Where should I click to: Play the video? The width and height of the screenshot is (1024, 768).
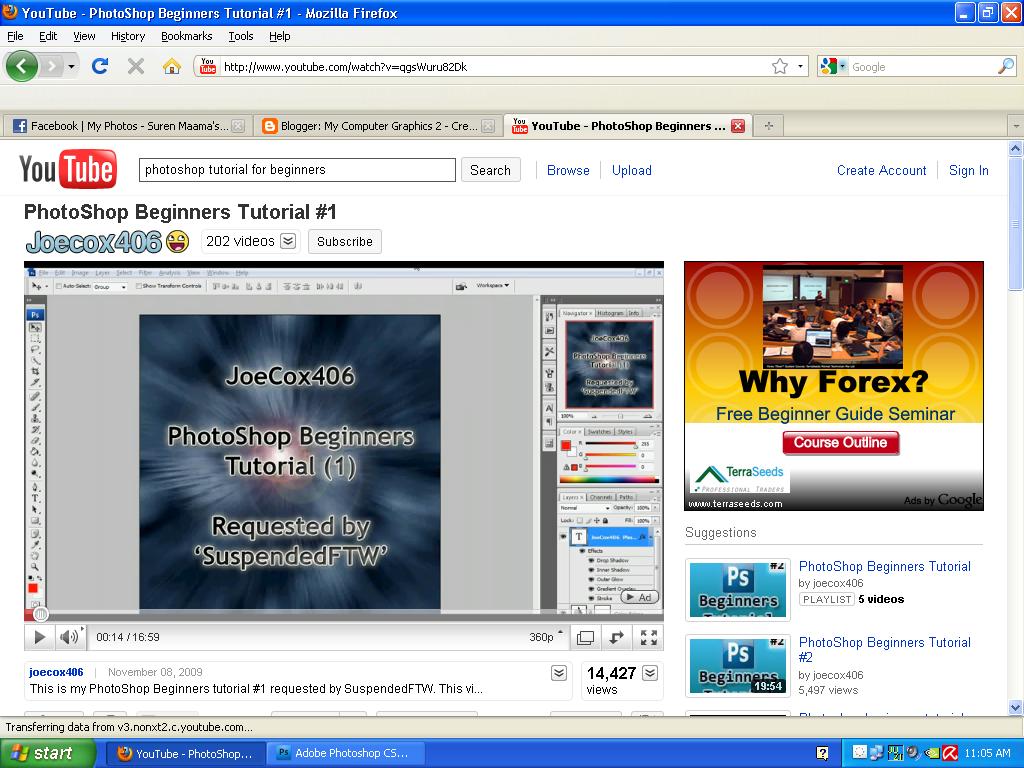pos(39,637)
